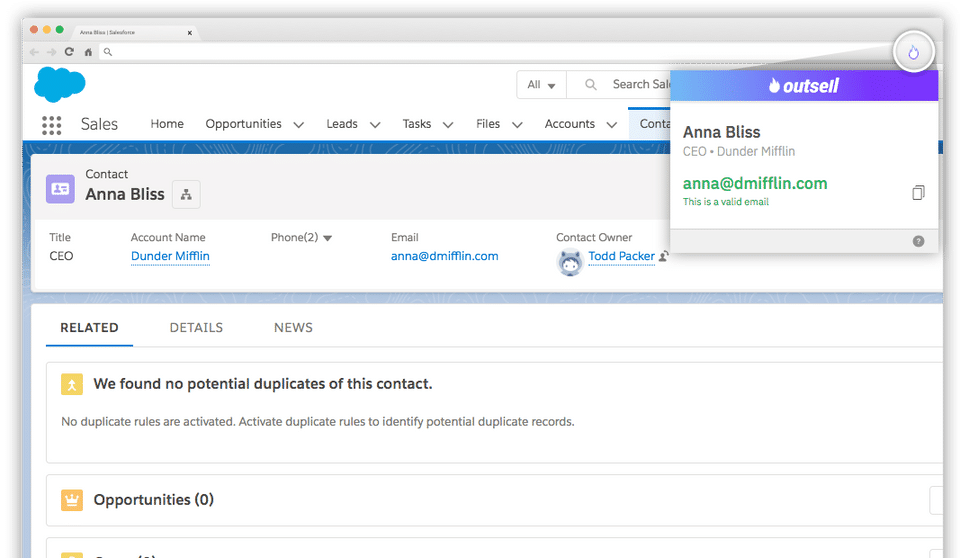960x558 pixels.
Task: Expand the Phone(2) dropdown arrow
Action: click(328, 238)
